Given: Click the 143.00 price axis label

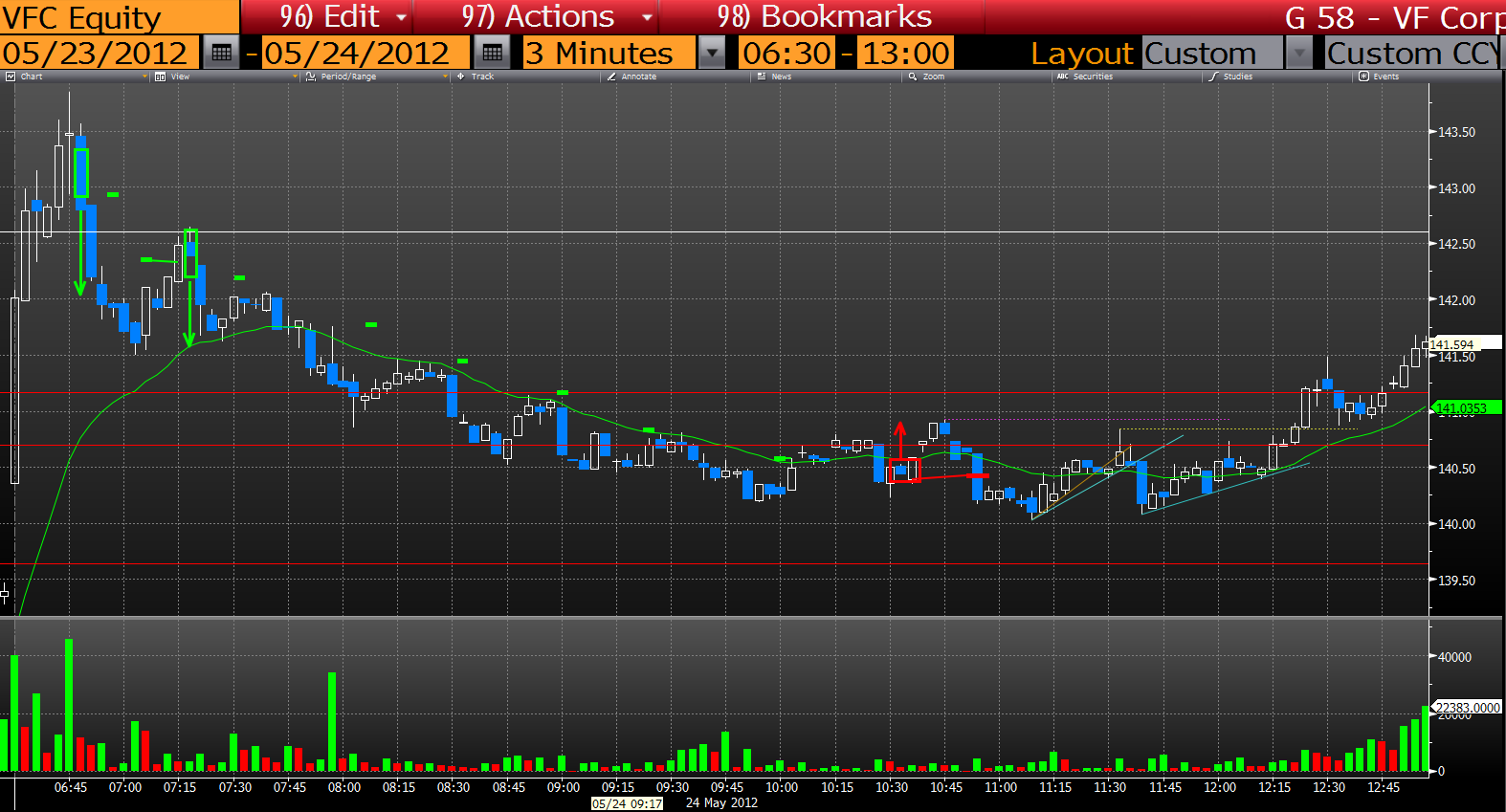Looking at the screenshot, I should (x=1457, y=188).
